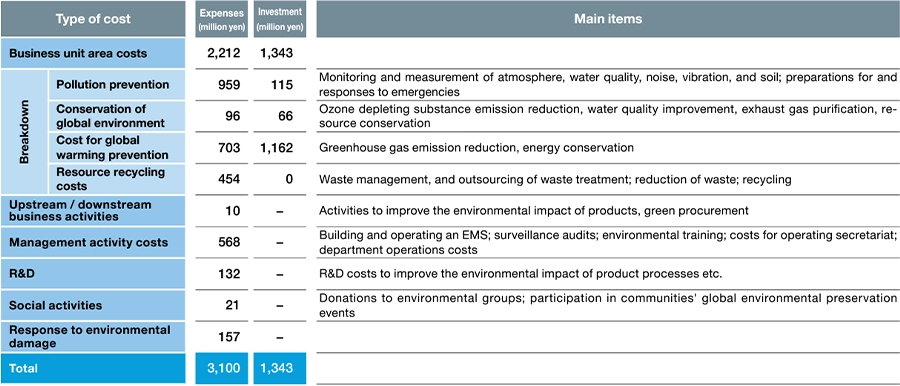
Task: Select the vertical 'Breakdown' label
Action: point(24,132)
